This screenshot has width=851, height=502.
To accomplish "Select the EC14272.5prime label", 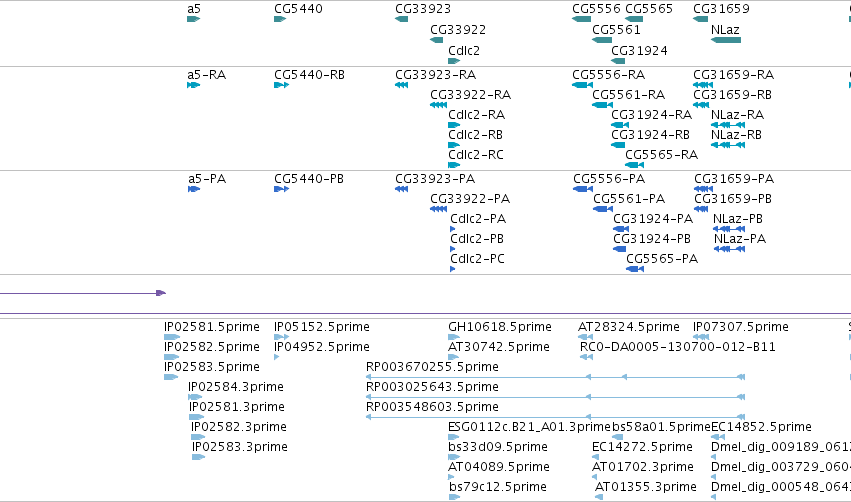I will (643, 447).
